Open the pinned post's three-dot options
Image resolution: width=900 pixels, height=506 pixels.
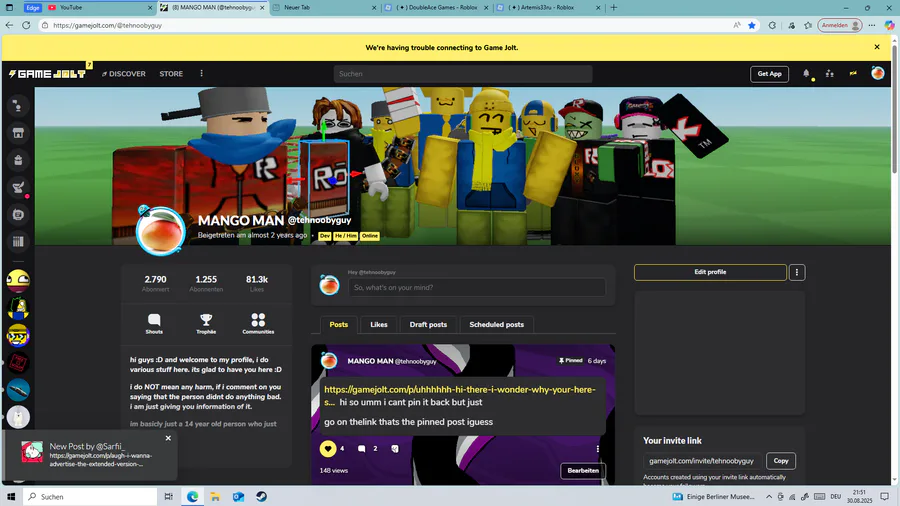tap(598, 449)
